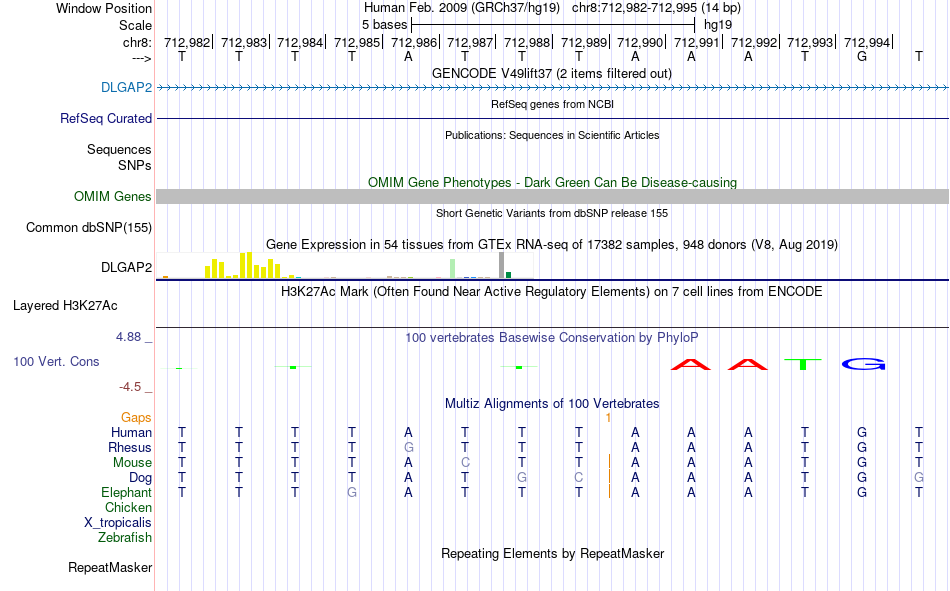Screen dimensions: 950x591
Task: Click the gray OMIM Genes bar
Action: click(553, 196)
